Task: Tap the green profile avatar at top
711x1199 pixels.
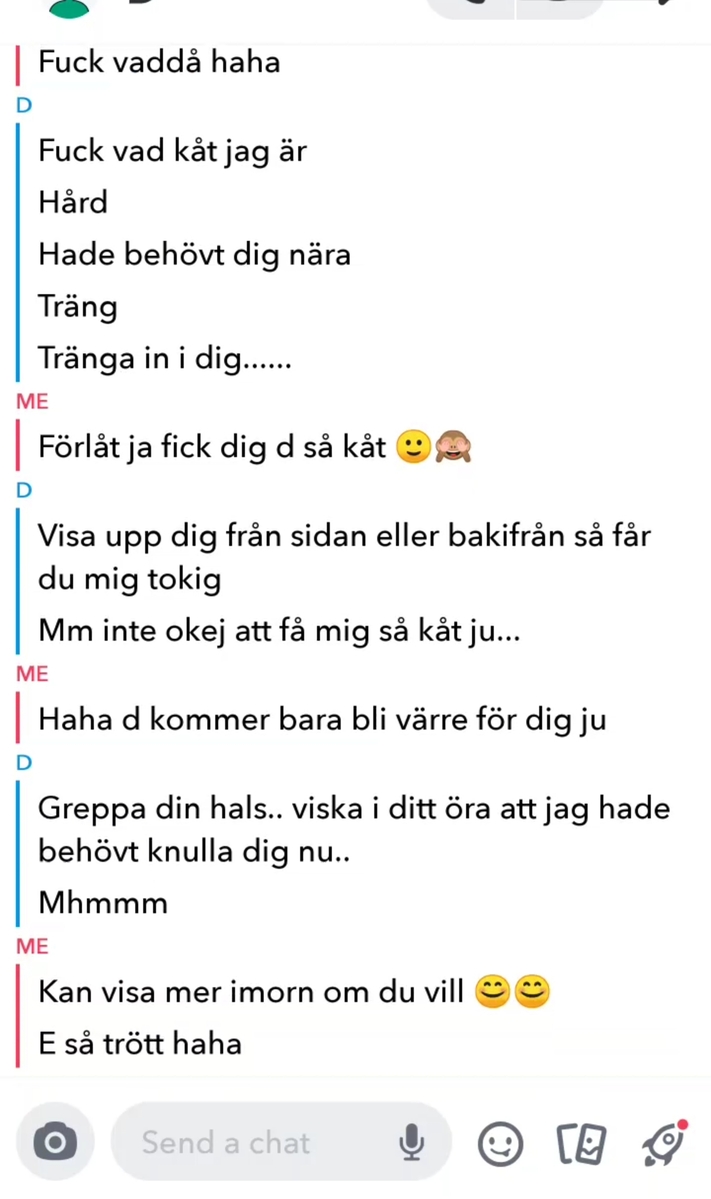Action: coord(69,9)
